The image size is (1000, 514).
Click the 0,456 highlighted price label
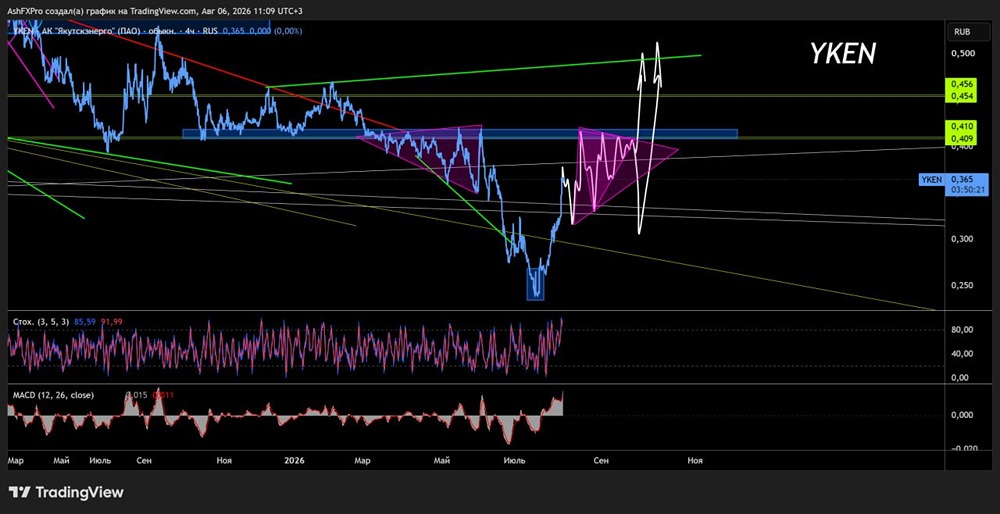(x=962, y=84)
